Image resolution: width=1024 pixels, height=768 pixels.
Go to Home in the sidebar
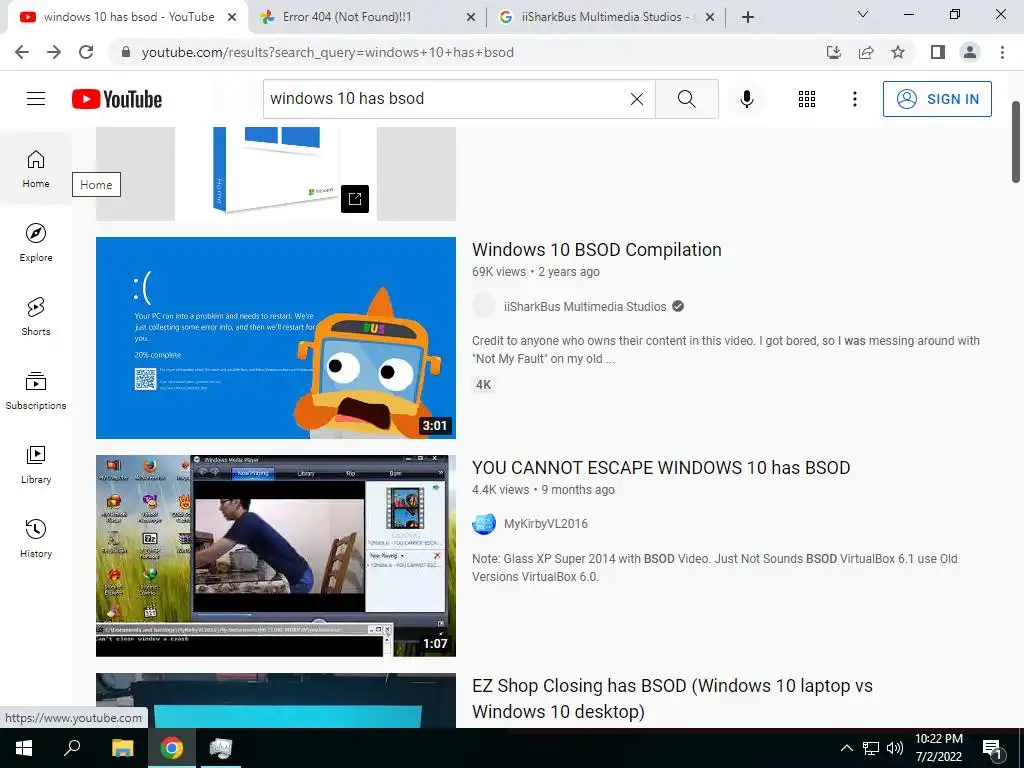[36, 168]
